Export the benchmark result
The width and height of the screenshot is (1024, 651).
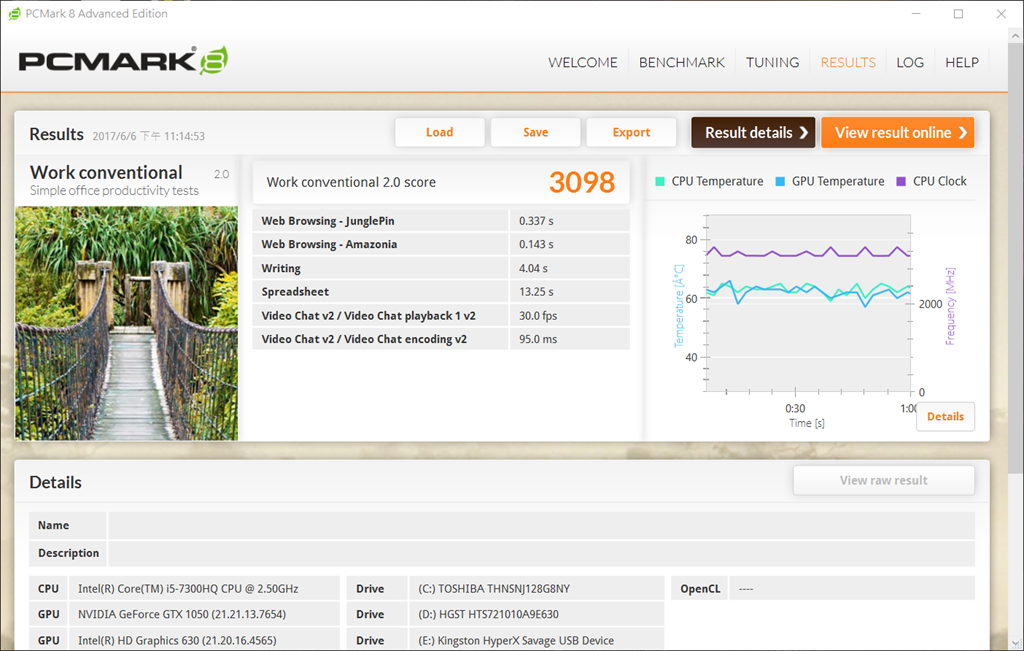point(631,132)
